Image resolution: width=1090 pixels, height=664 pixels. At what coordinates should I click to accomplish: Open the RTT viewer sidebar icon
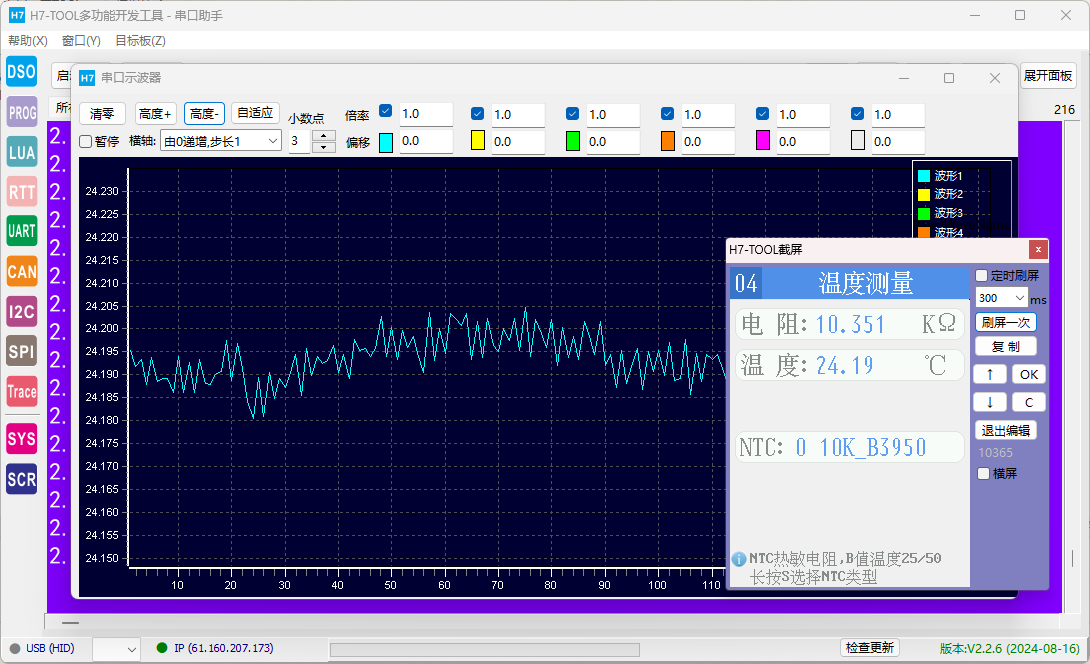[22, 192]
